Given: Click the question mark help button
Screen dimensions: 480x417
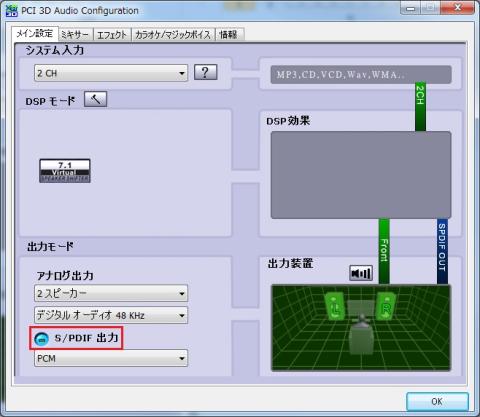Looking at the screenshot, I should (205, 72).
